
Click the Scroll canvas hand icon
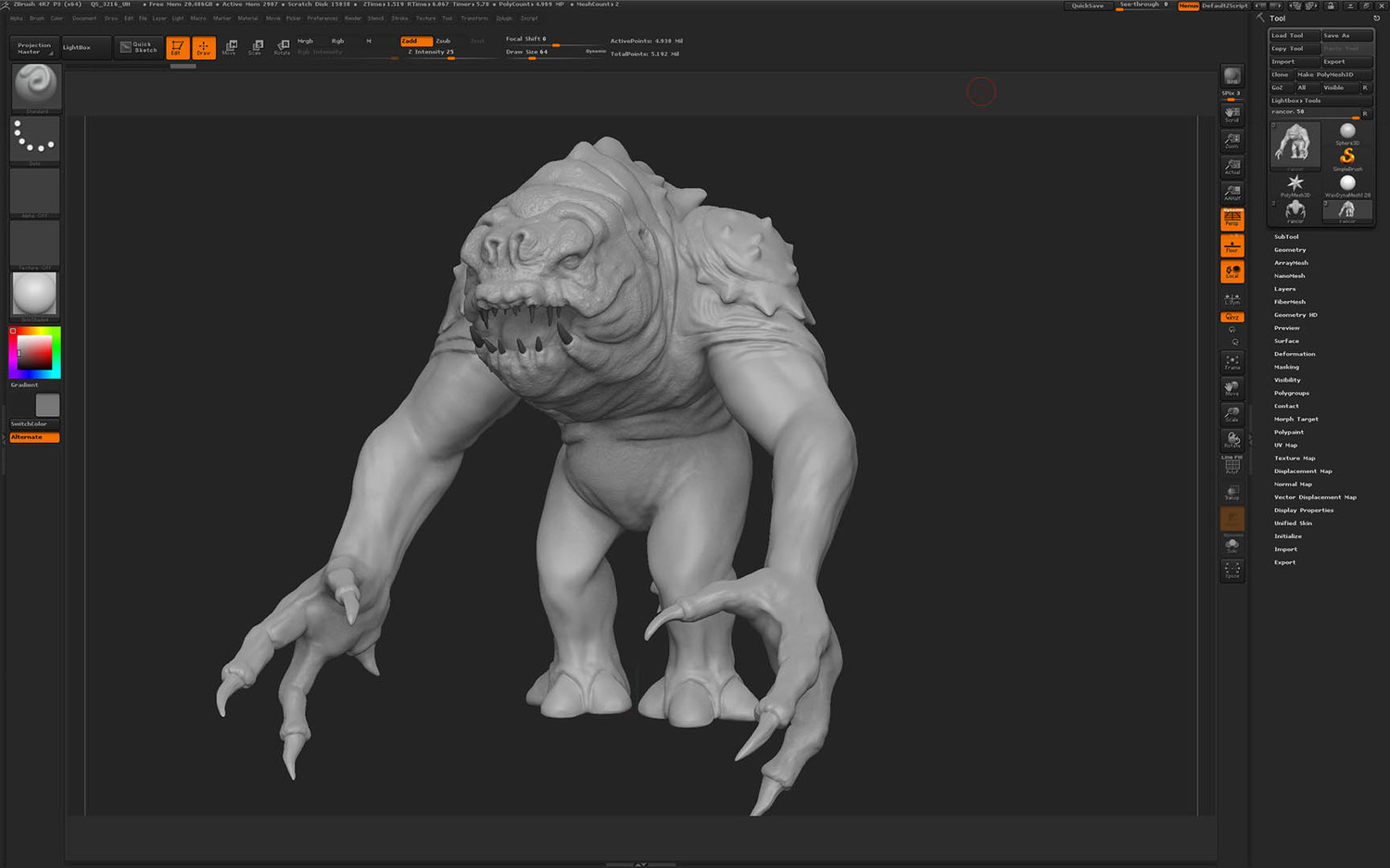[1232, 114]
